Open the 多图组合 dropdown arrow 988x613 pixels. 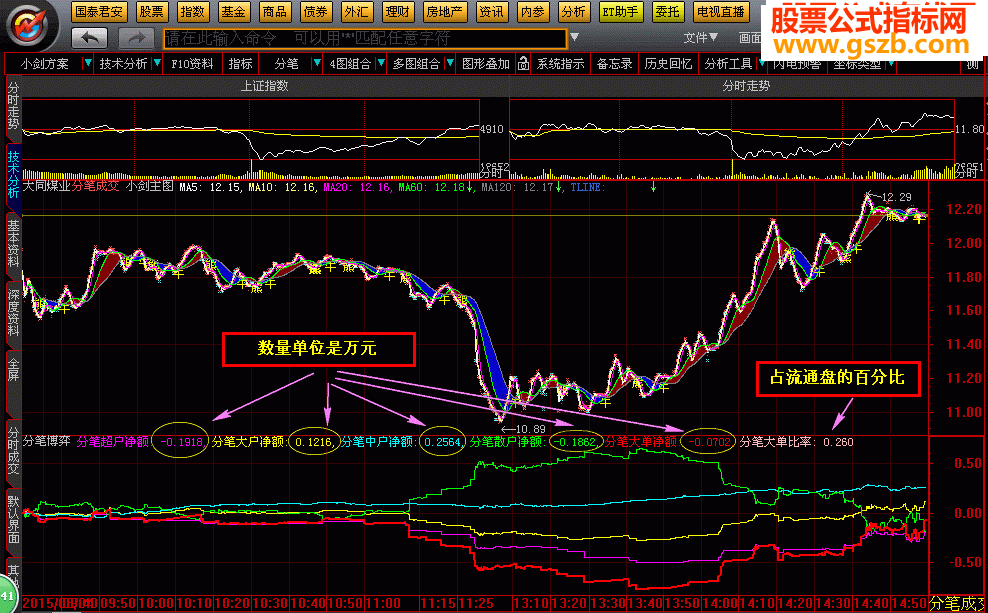click(450, 64)
